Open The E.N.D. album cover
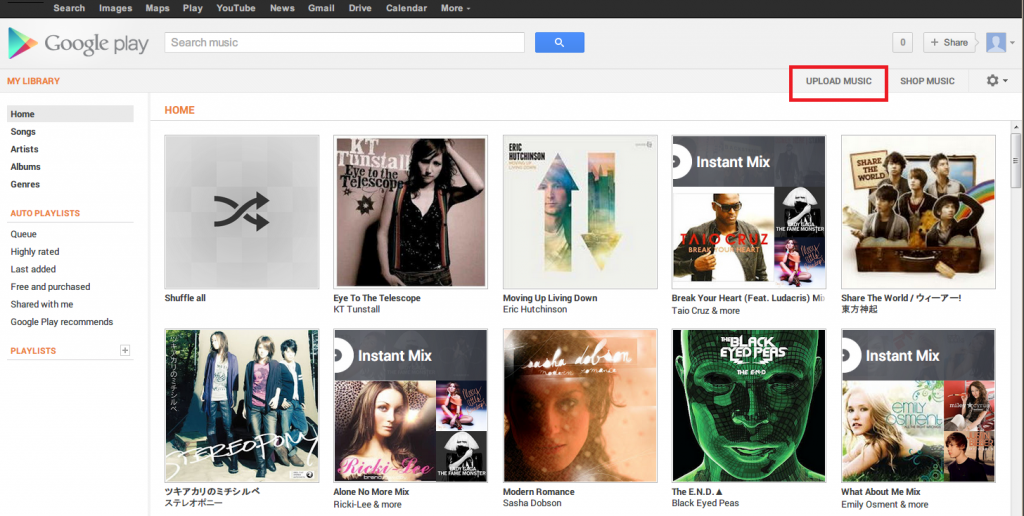 pos(749,406)
